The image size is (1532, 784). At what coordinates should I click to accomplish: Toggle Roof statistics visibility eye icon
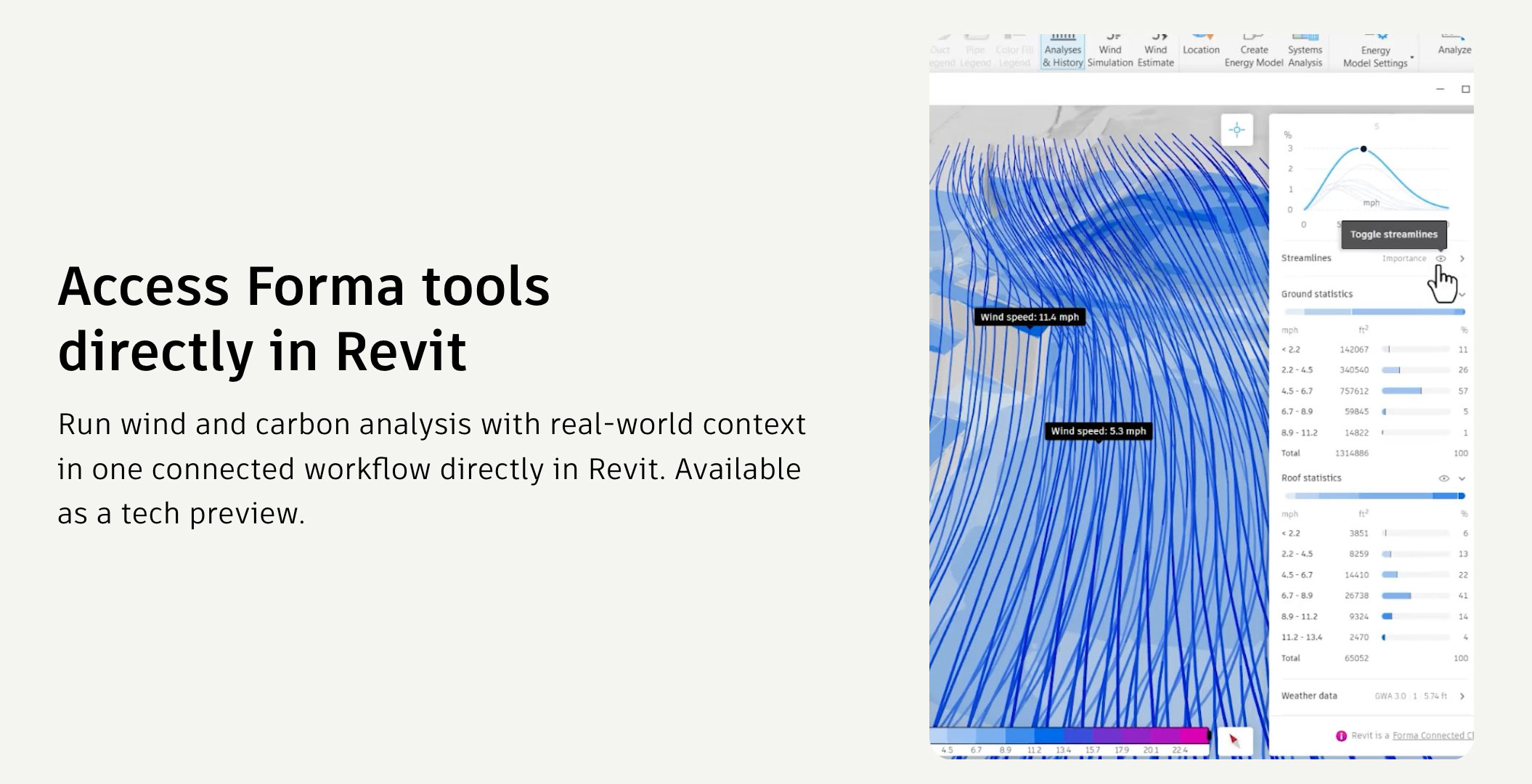[1443, 478]
